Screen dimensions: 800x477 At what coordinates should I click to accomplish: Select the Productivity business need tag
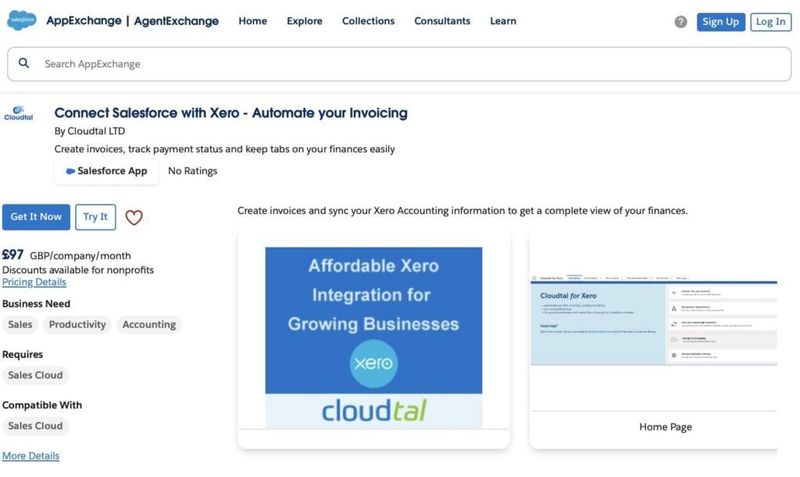(x=77, y=324)
